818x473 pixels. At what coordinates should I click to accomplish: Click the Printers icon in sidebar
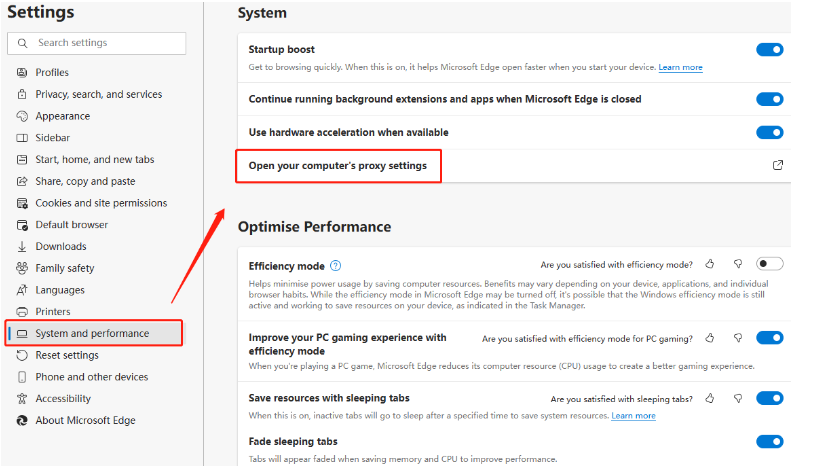22,312
